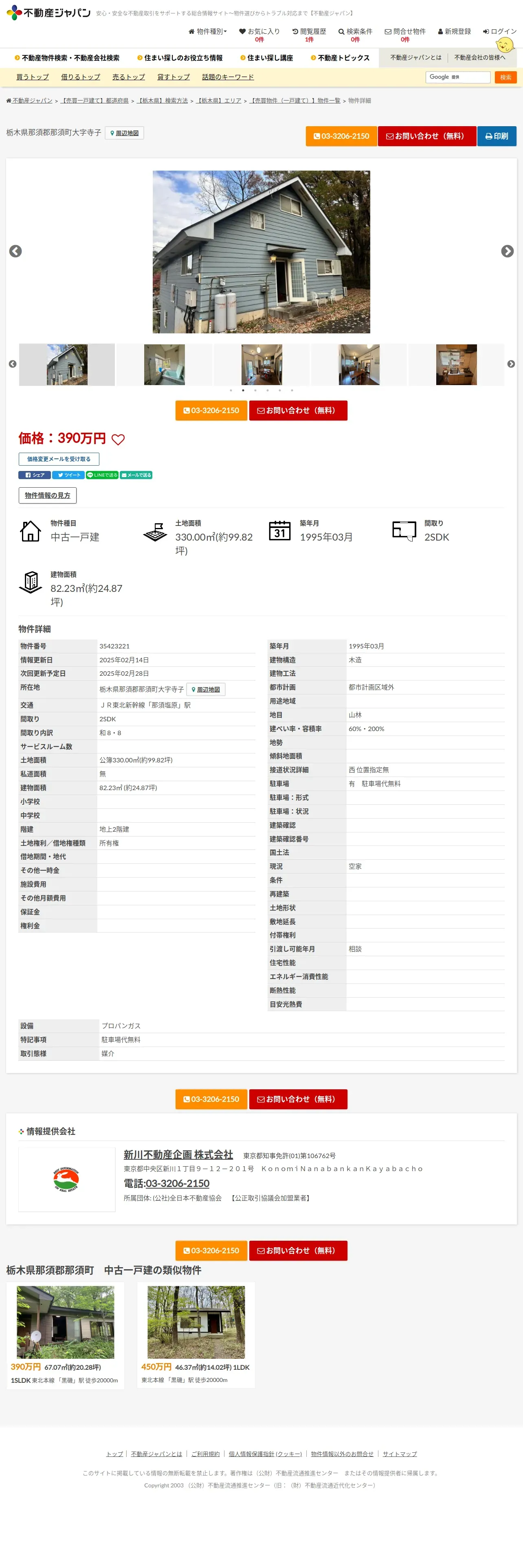This screenshot has height=1568, width=523.
Task: Click house icon for 物件種目
Action: [x=31, y=531]
